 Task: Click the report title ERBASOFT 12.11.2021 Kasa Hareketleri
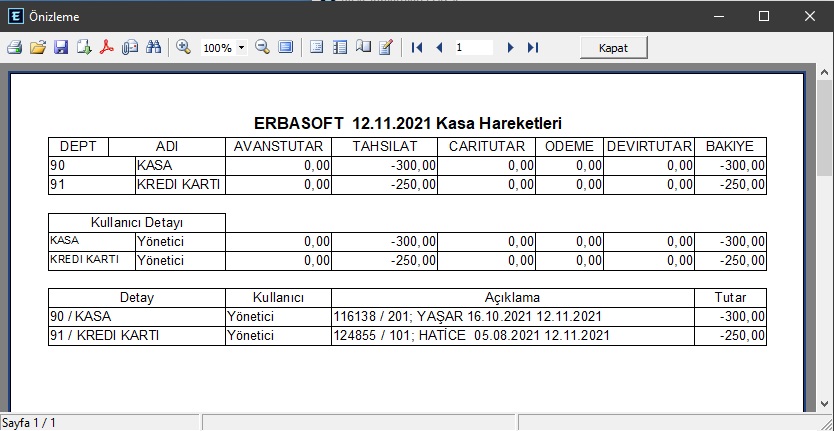[x=407, y=124]
